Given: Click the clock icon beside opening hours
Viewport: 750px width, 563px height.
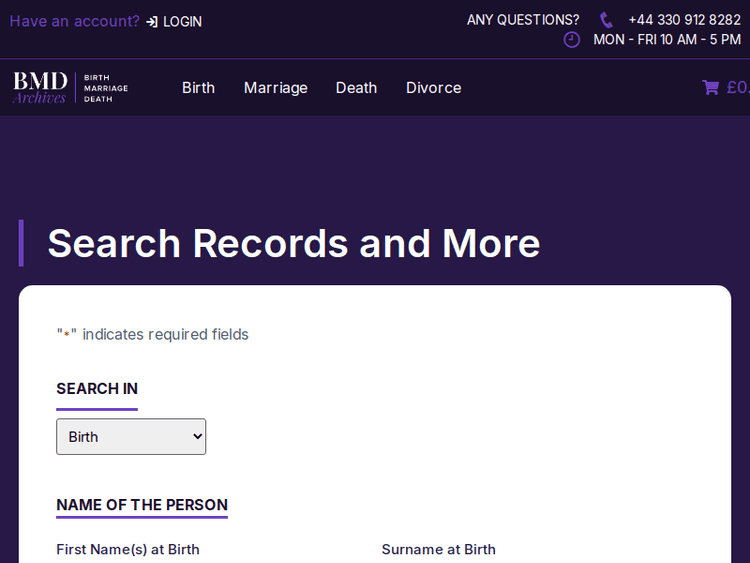Looking at the screenshot, I should 572,40.
